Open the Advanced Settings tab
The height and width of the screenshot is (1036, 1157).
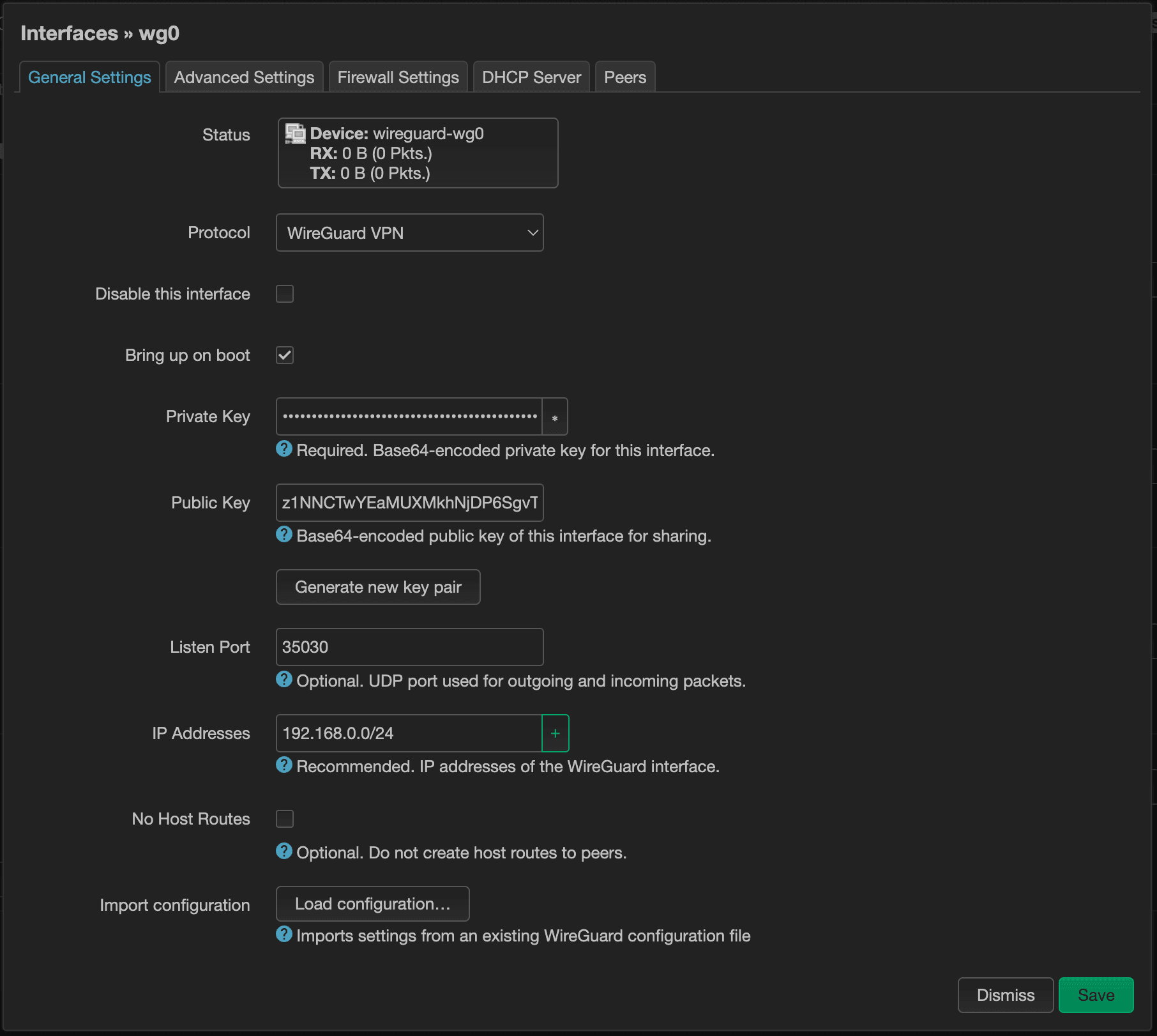(x=245, y=77)
